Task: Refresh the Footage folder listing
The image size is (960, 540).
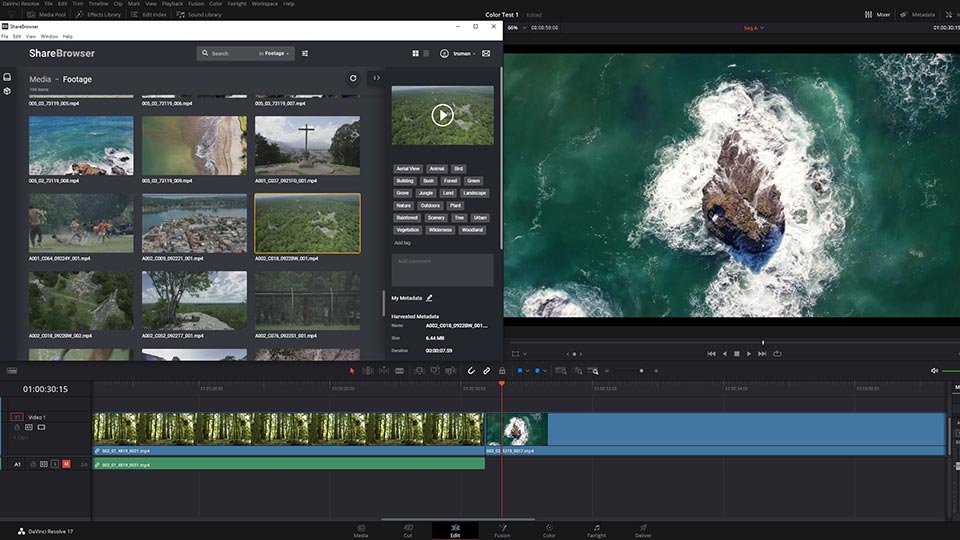Action: [353, 78]
